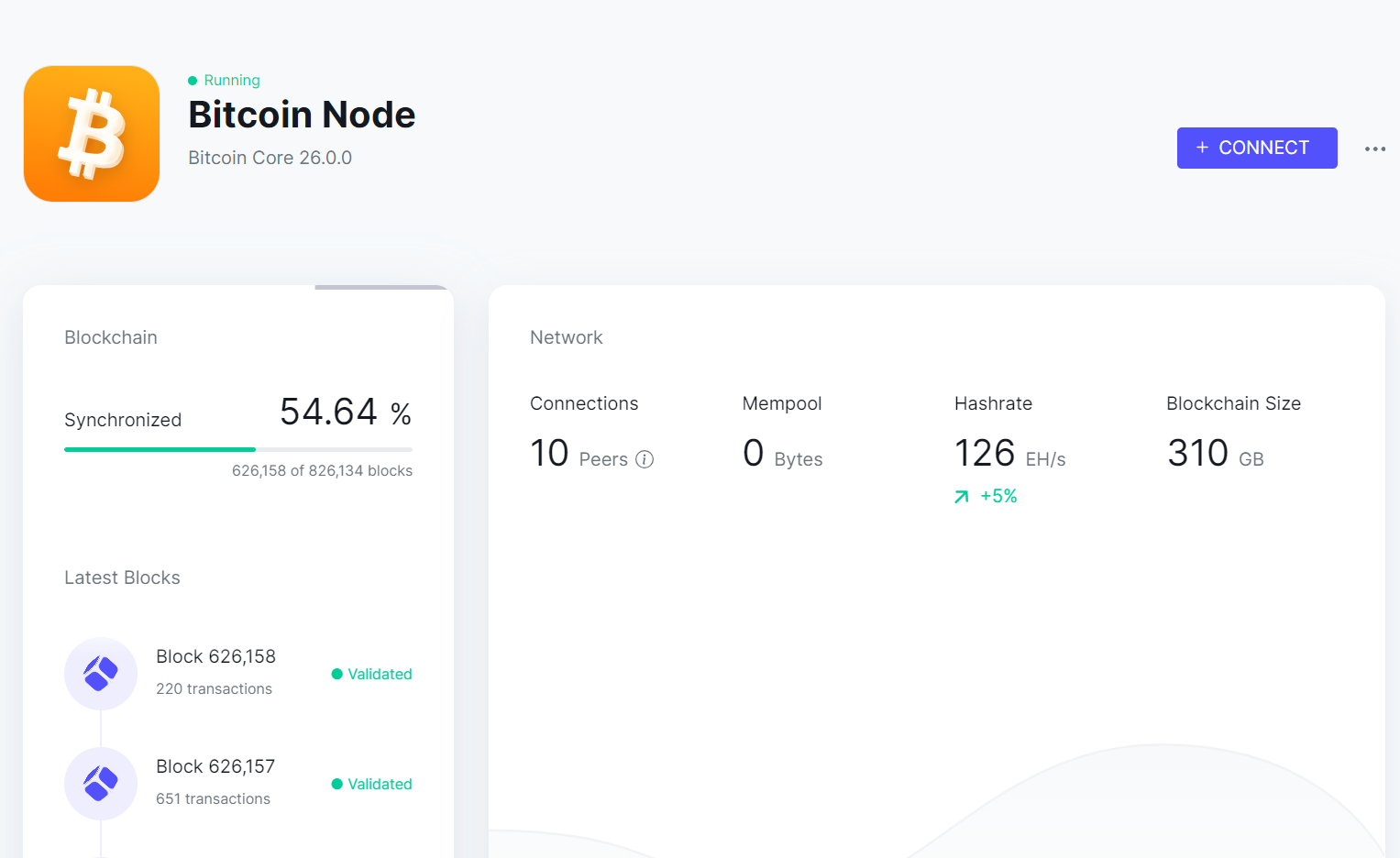Click the Blockchain card heading
Viewport: 1400px width, 858px height.
point(111,337)
